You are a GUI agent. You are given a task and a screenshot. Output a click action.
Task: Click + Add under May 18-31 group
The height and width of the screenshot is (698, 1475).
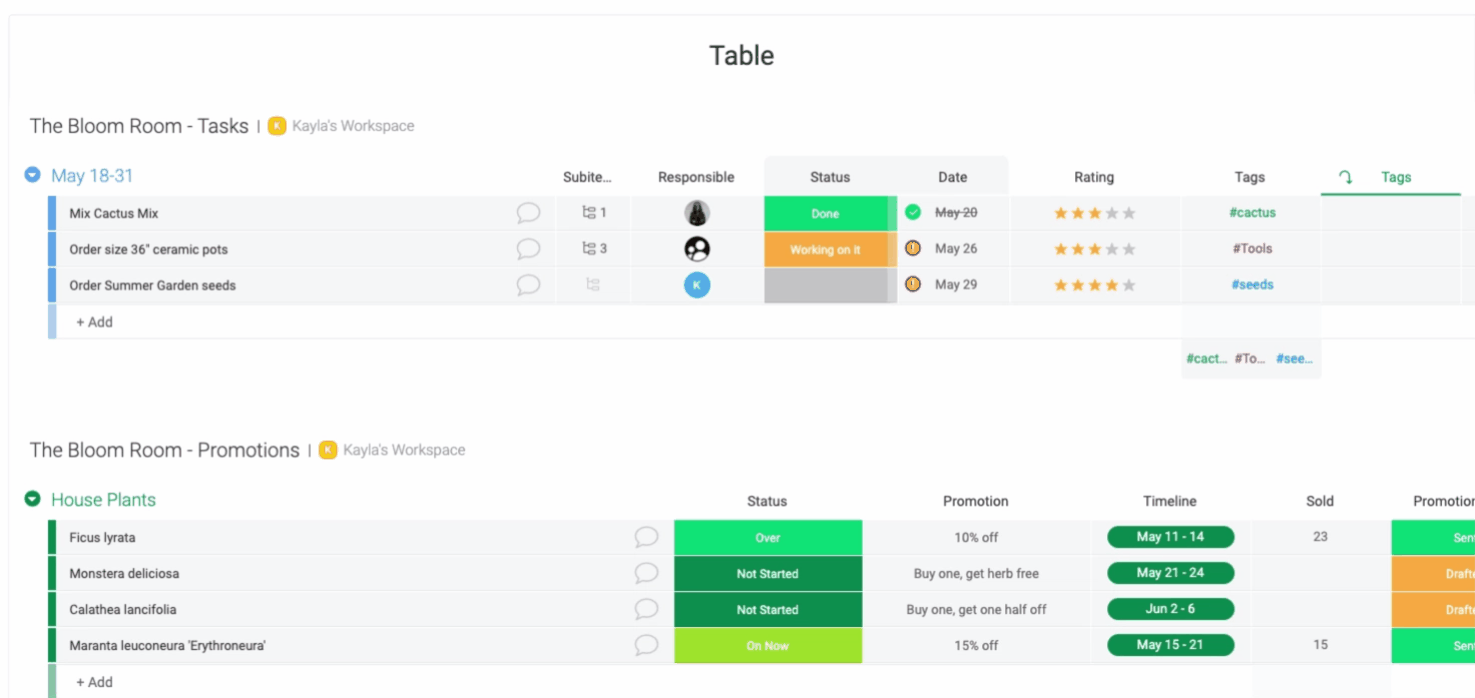95,322
